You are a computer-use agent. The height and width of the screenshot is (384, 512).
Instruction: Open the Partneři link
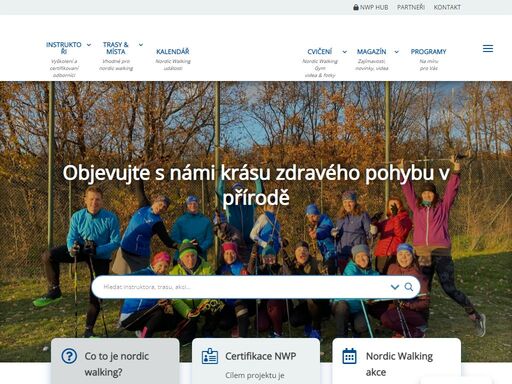[411, 7]
